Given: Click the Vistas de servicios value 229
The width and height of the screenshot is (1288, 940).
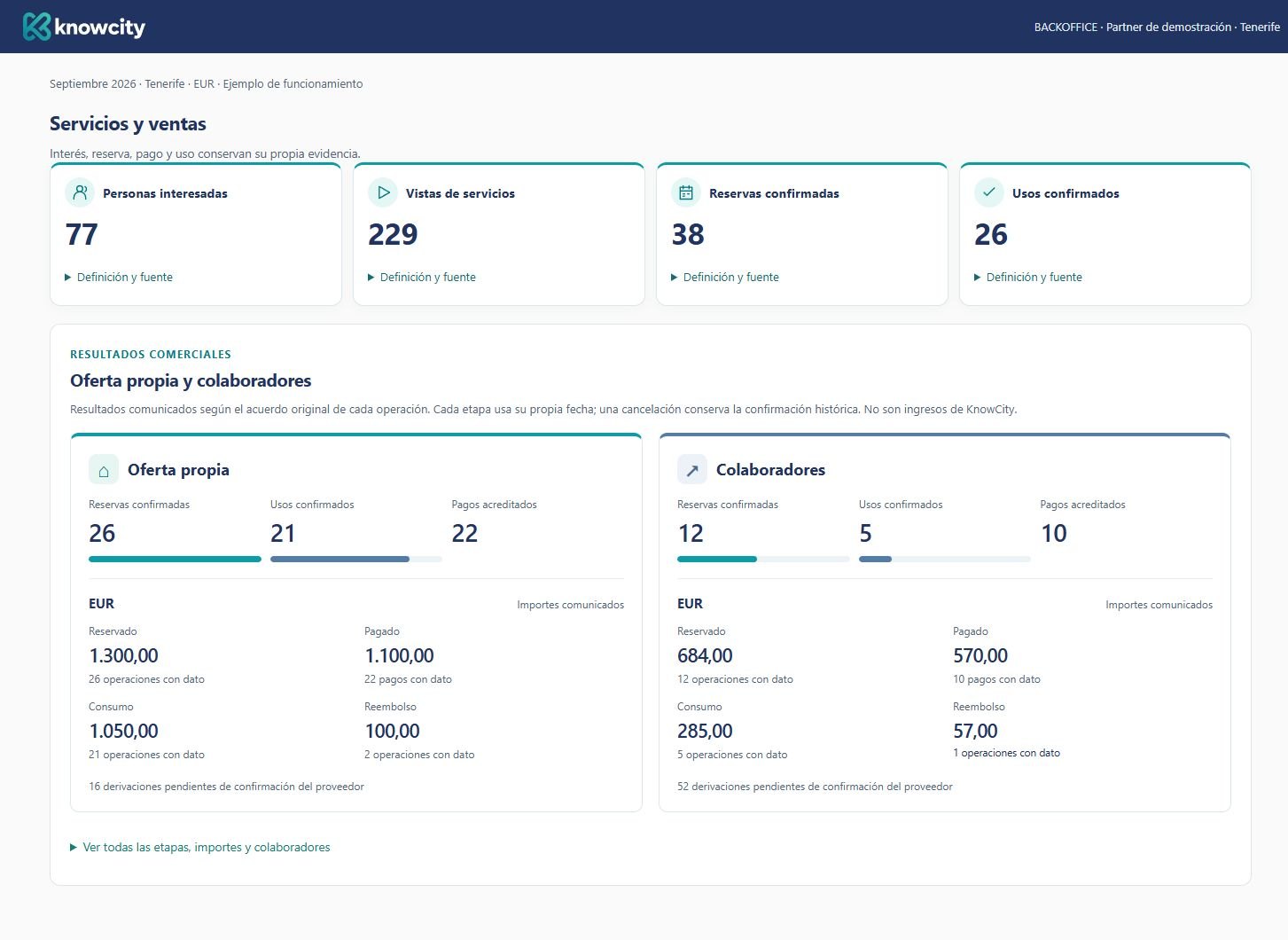Looking at the screenshot, I should [393, 235].
